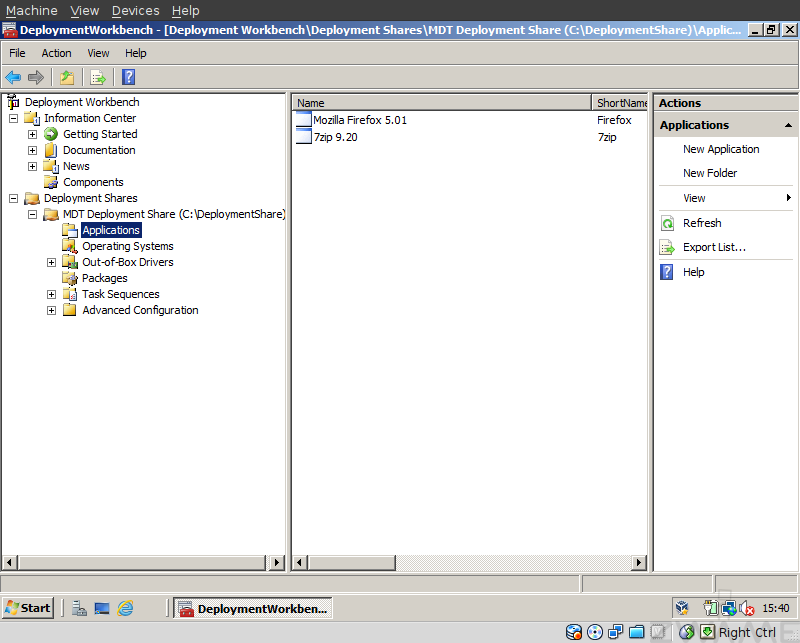This screenshot has width=800, height=643.
Task: Click the Forward arrow toolbar icon
Action: (36, 78)
